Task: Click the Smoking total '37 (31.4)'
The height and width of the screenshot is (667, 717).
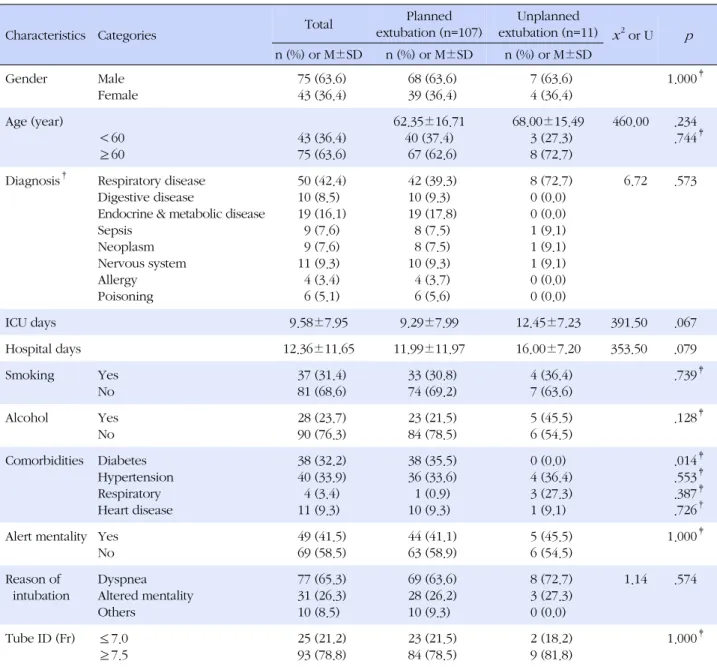Action: [321, 375]
